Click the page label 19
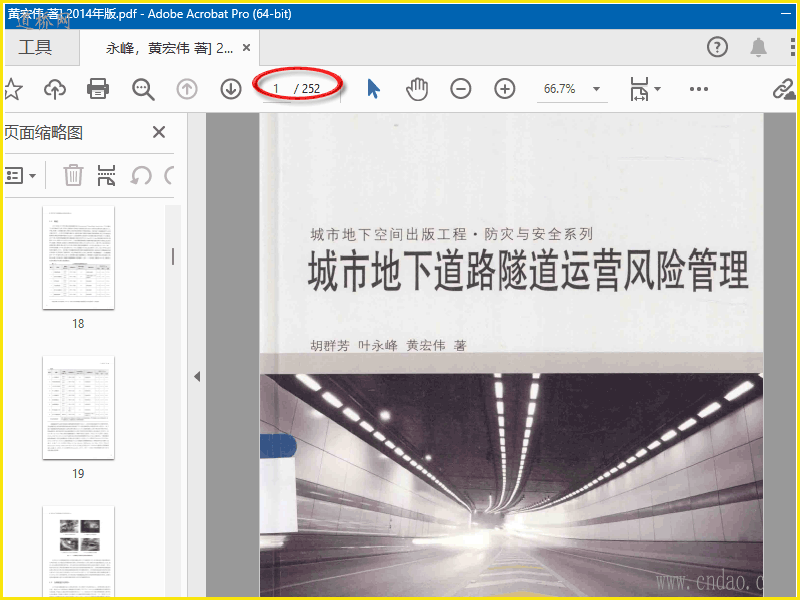This screenshot has height=600, width=800. (x=78, y=473)
